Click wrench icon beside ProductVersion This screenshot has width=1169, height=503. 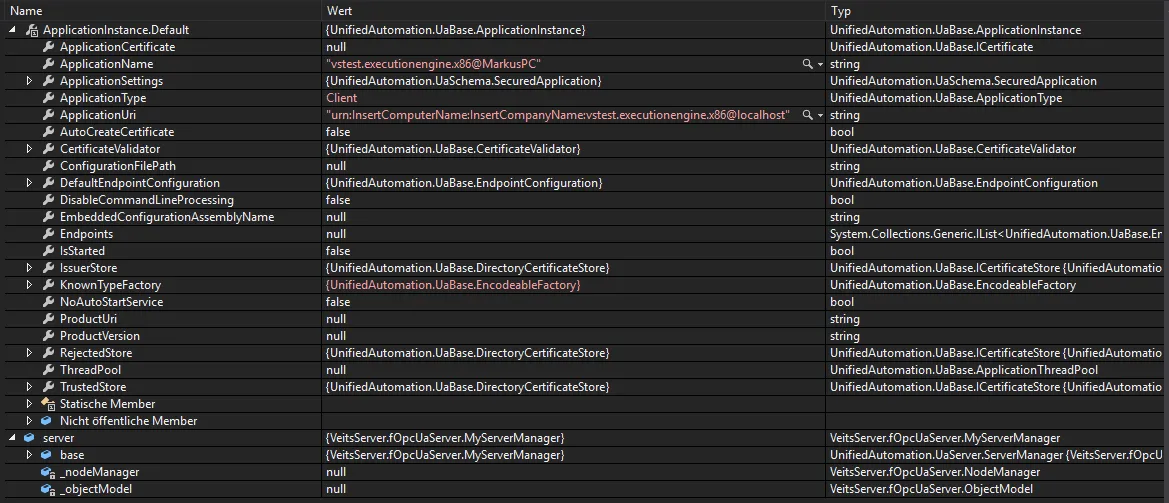(48, 336)
